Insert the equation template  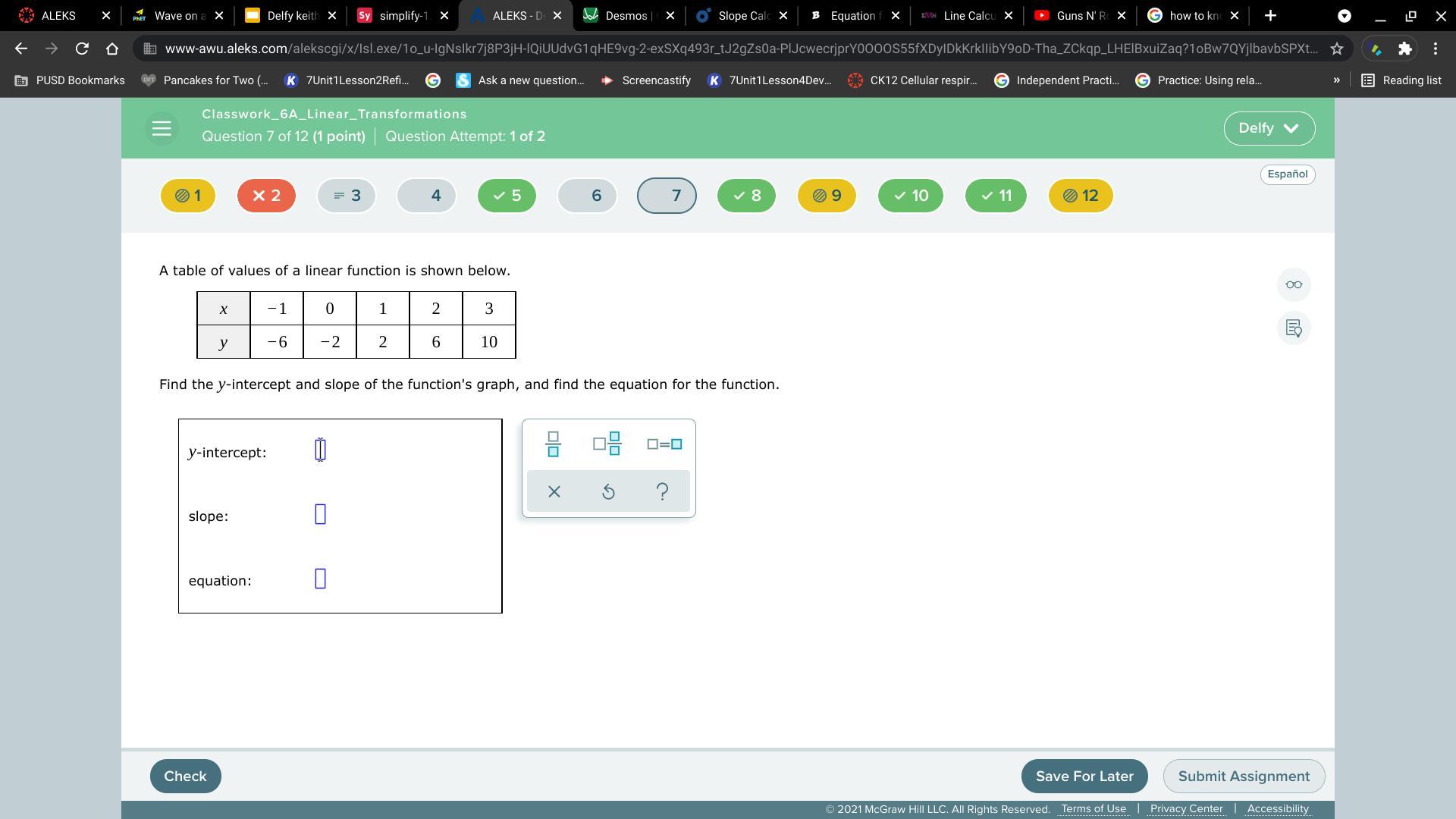click(664, 444)
